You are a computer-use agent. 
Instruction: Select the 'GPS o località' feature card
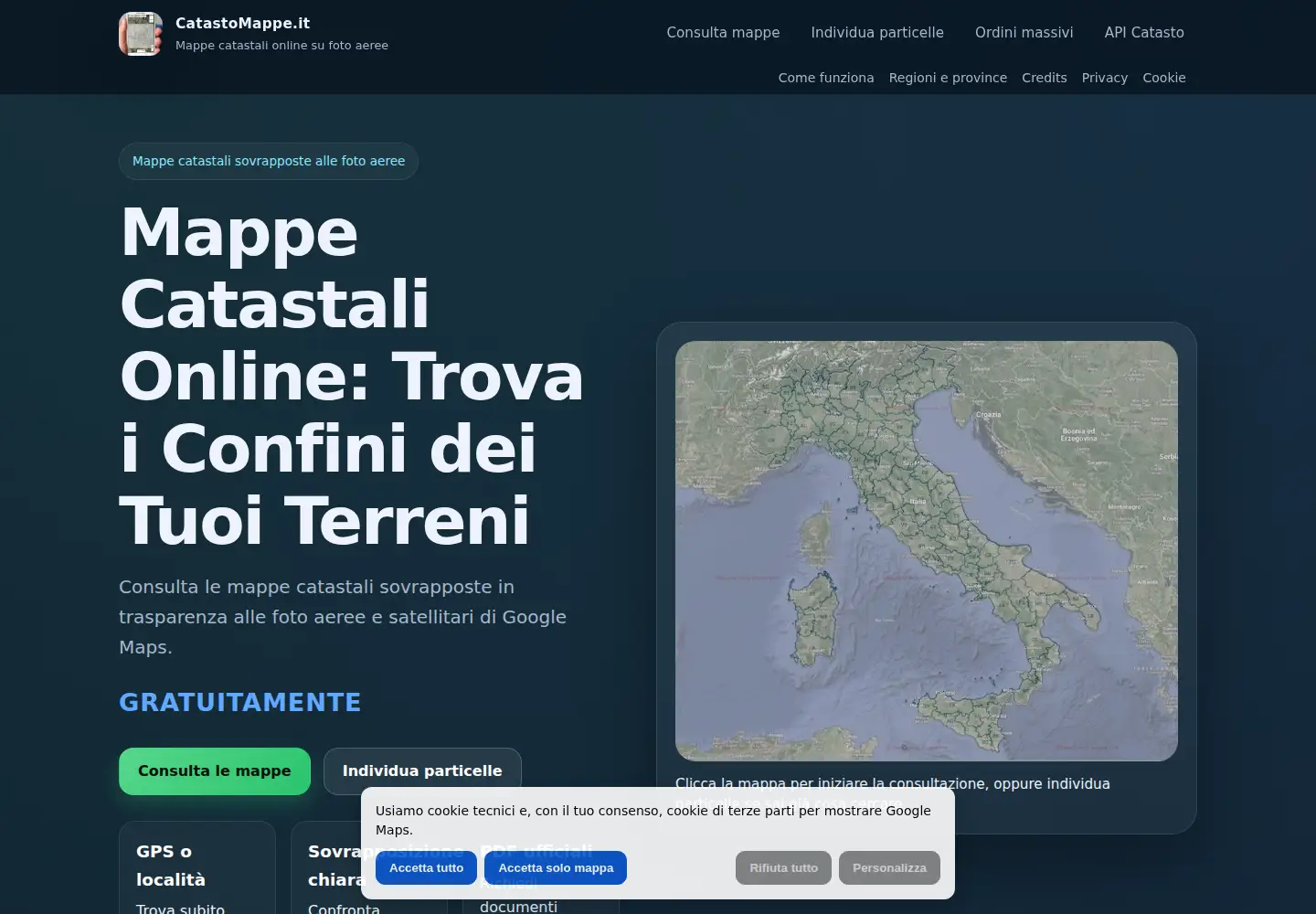(197, 868)
